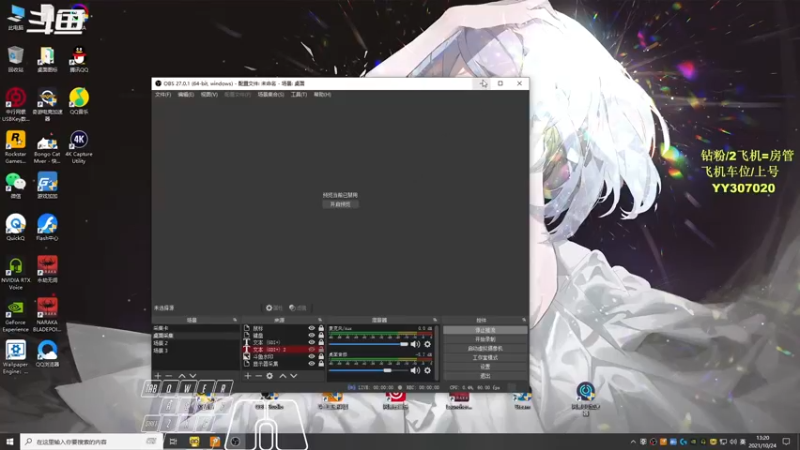The image size is (800, 450).
Task: Select the 采集卡 scene in the scenes list
Action: pyautogui.click(x=196, y=328)
